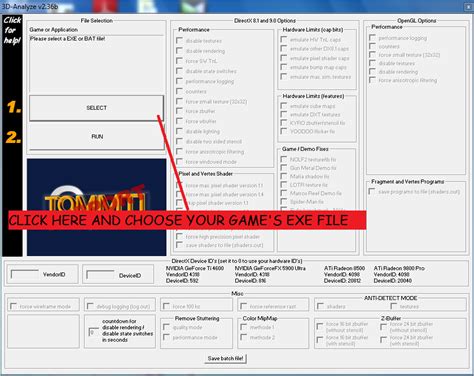Toggle Color MipMap 'methode 2' checkbox
This screenshot has width=474, height=376.
[244, 337]
